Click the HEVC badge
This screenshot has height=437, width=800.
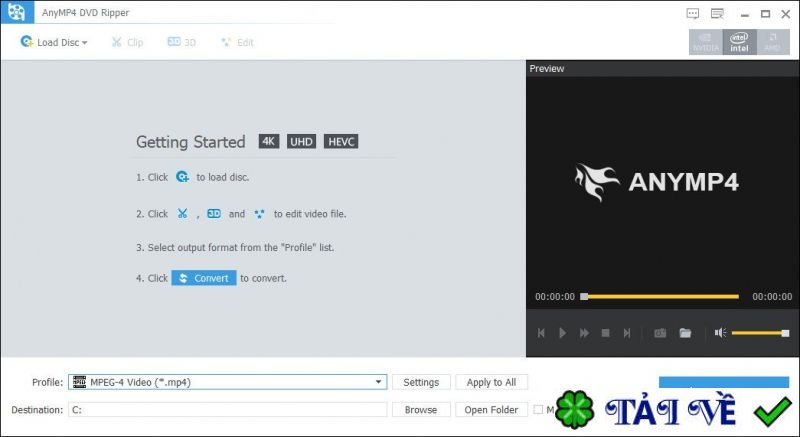pyautogui.click(x=341, y=141)
